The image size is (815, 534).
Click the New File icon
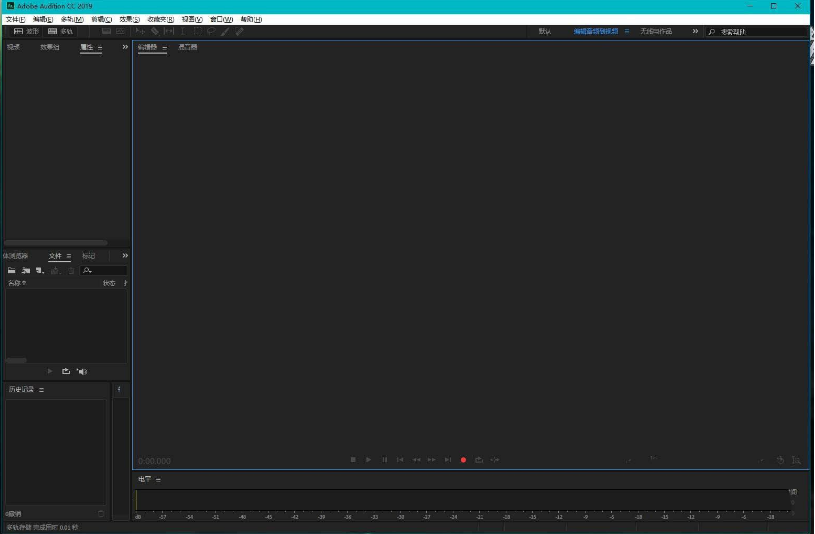click(x=40, y=270)
